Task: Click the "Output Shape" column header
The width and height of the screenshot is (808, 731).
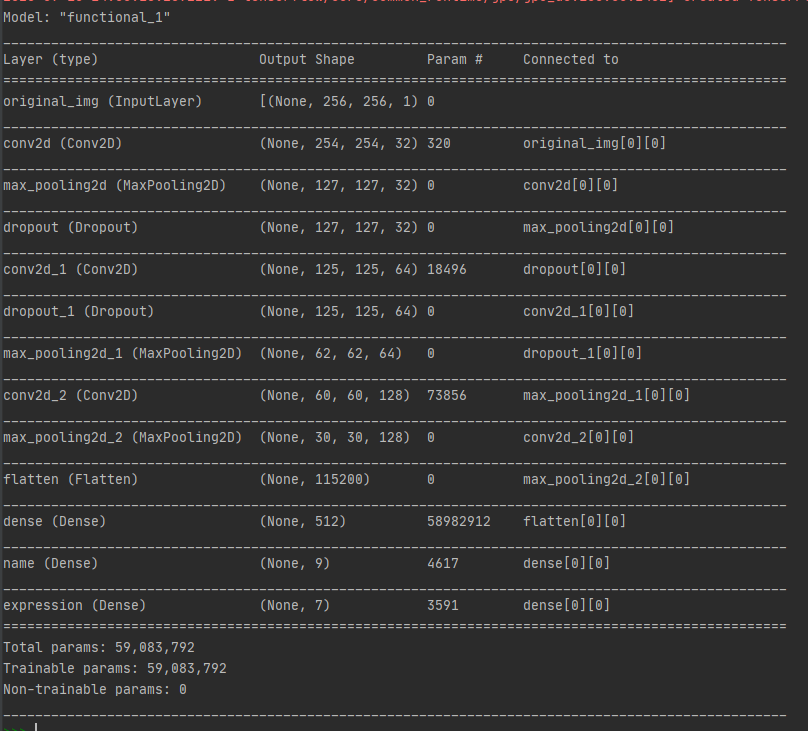Action: tap(306, 59)
